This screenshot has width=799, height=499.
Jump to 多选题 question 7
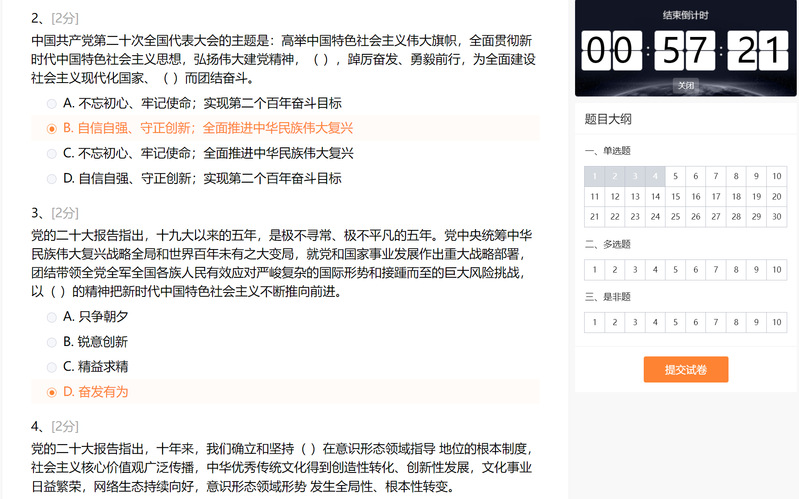(716, 270)
